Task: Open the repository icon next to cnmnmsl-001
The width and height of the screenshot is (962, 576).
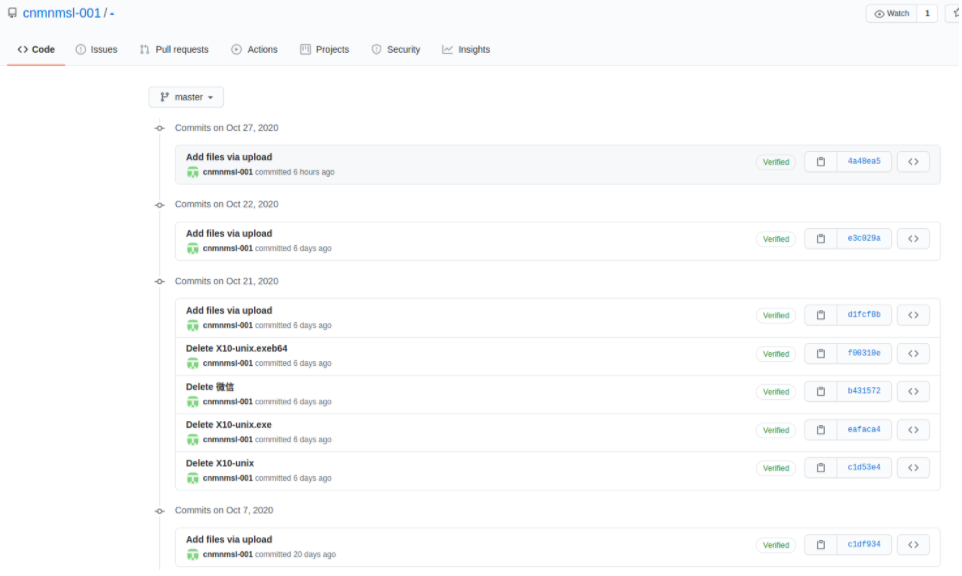Action: click(10, 12)
